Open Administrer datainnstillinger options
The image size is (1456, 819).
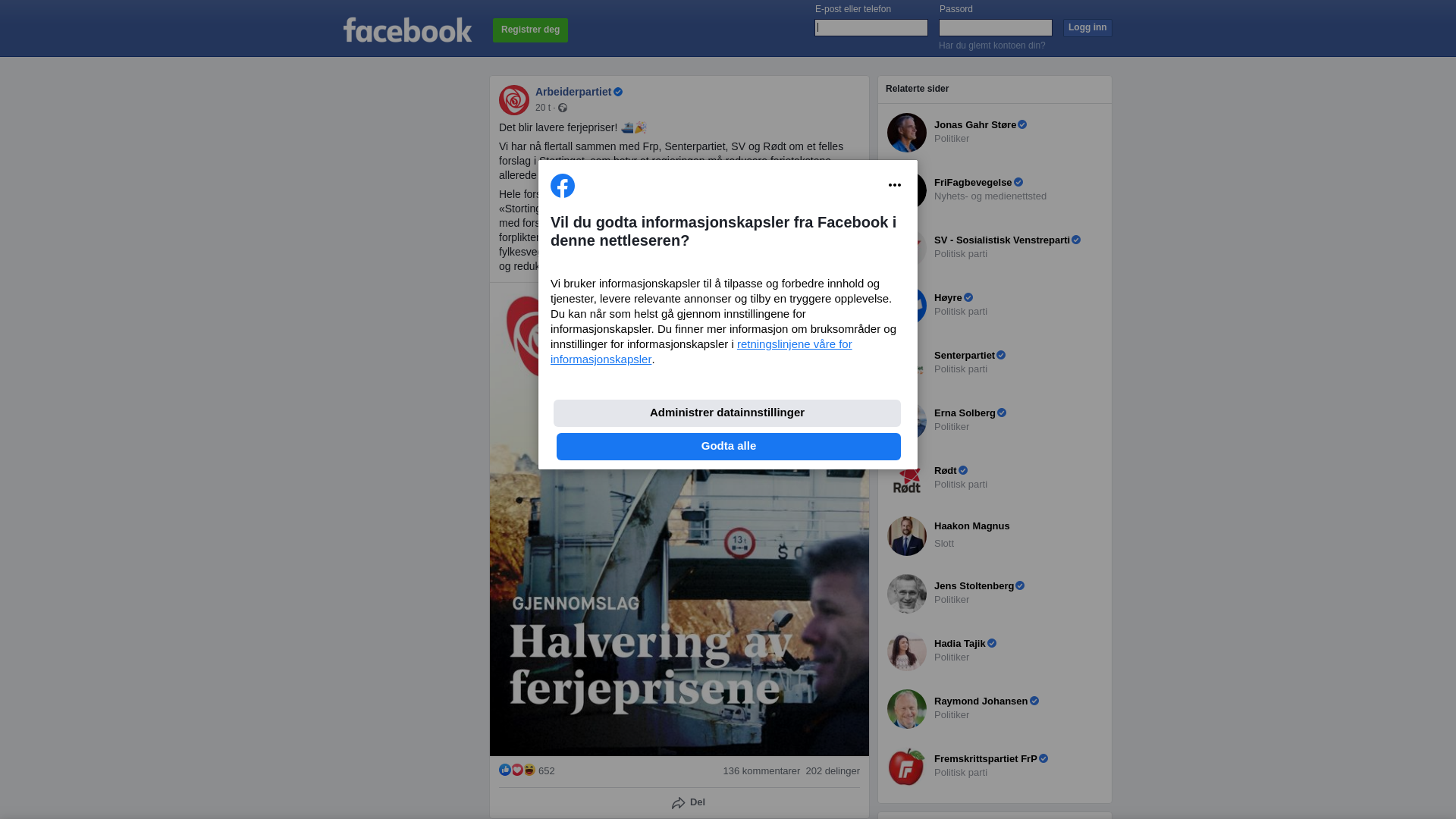tap(727, 413)
